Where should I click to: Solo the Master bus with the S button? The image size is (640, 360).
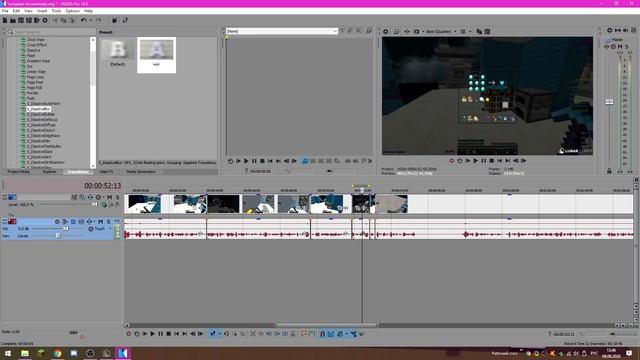point(627,47)
